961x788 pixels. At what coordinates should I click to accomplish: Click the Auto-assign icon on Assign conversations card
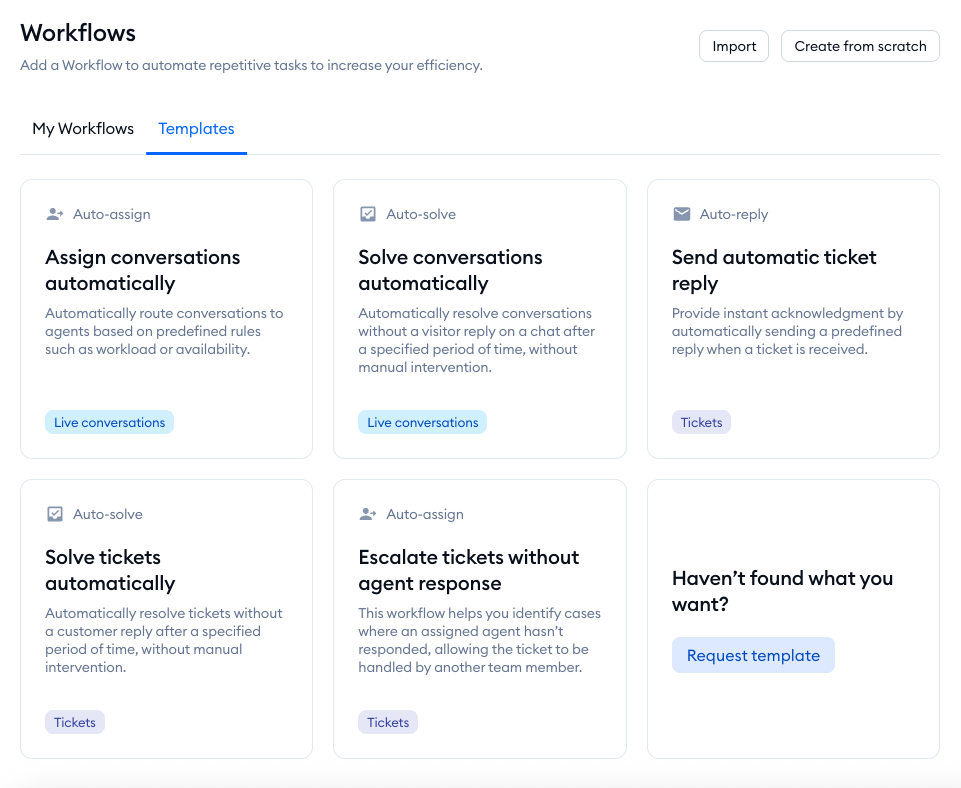coord(55,214)
